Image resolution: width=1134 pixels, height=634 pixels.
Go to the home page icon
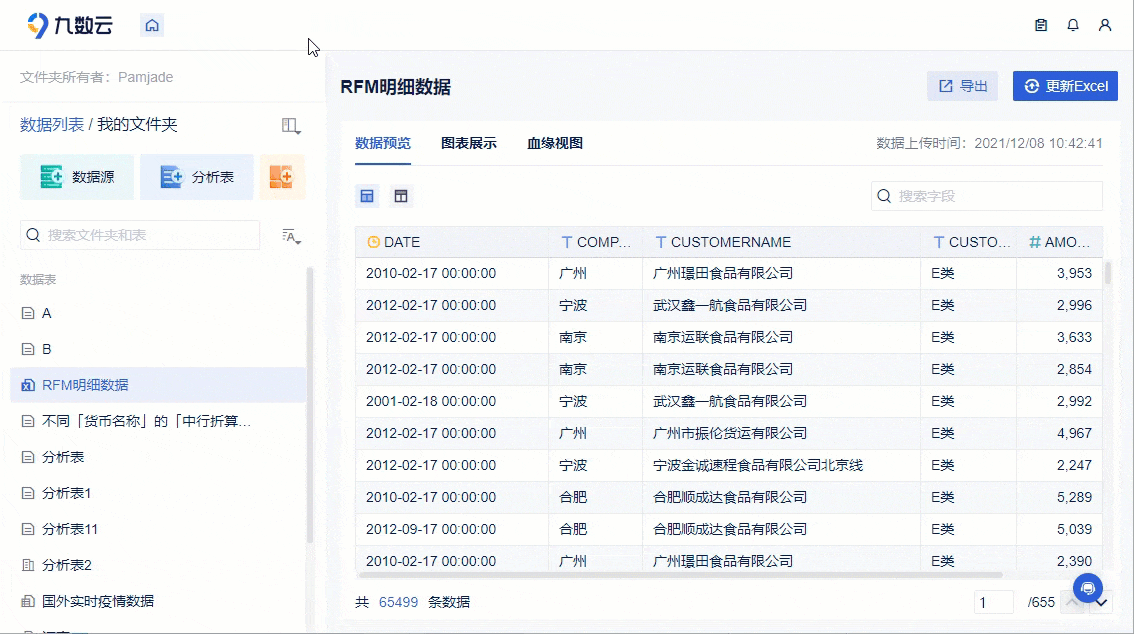point(152,25)
